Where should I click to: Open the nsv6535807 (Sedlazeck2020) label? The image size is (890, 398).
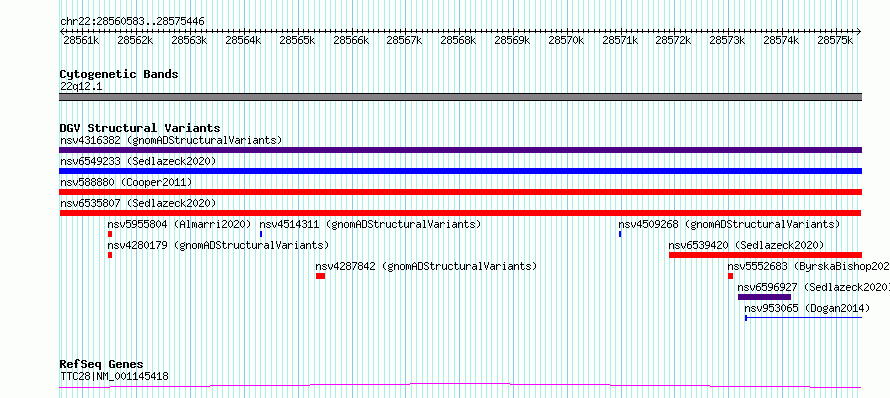click(x=138, y=203)
